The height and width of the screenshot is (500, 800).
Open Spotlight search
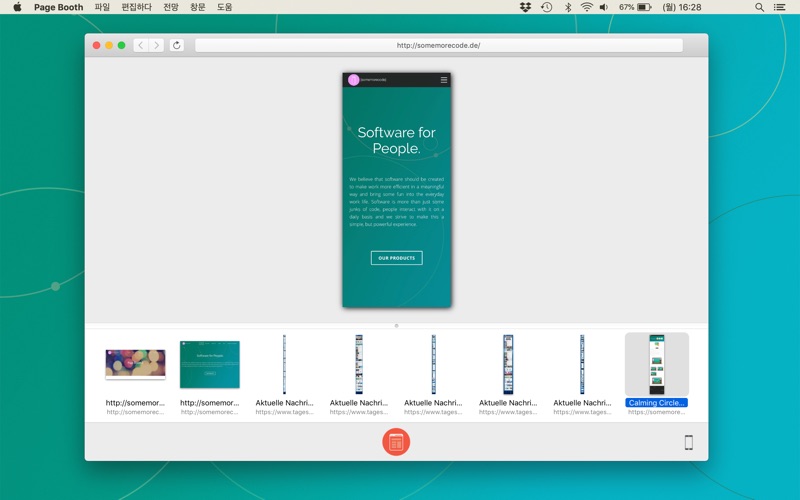pyautogui.click(x=759, y=7)
